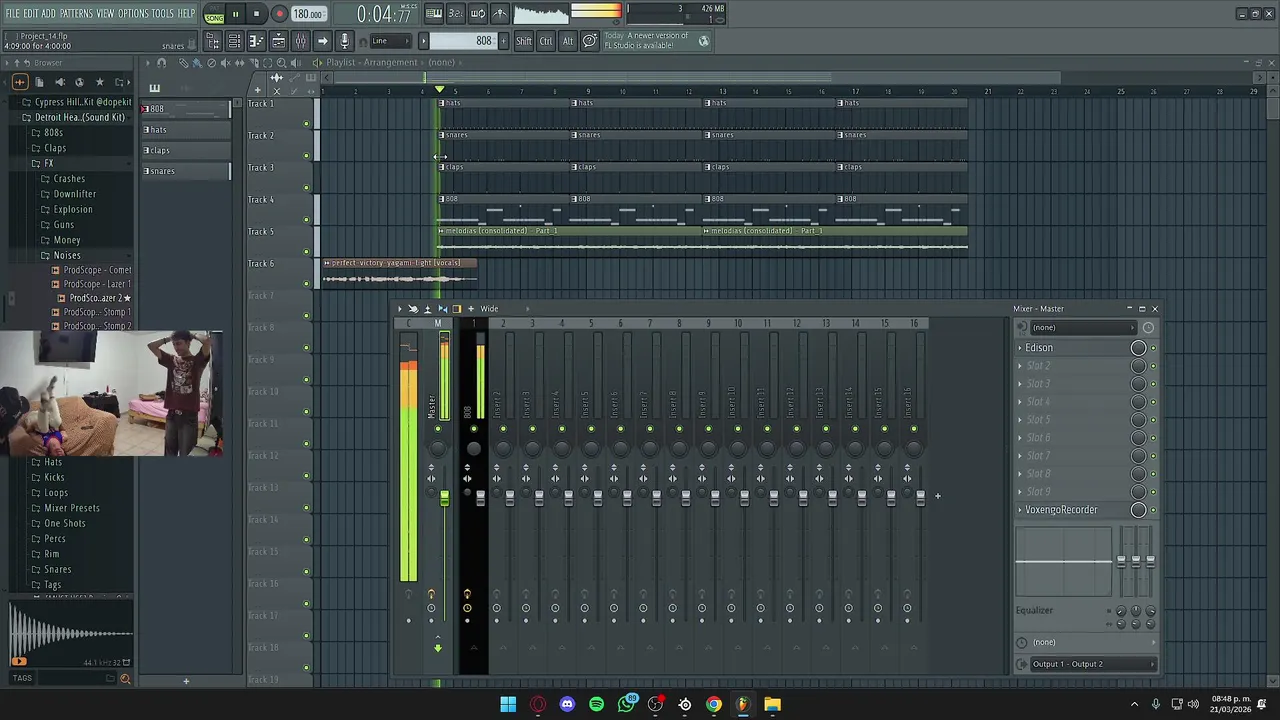Click the perfect_victory vocals audio clip
Screen dimensions: 1280x720
[399, 273]
